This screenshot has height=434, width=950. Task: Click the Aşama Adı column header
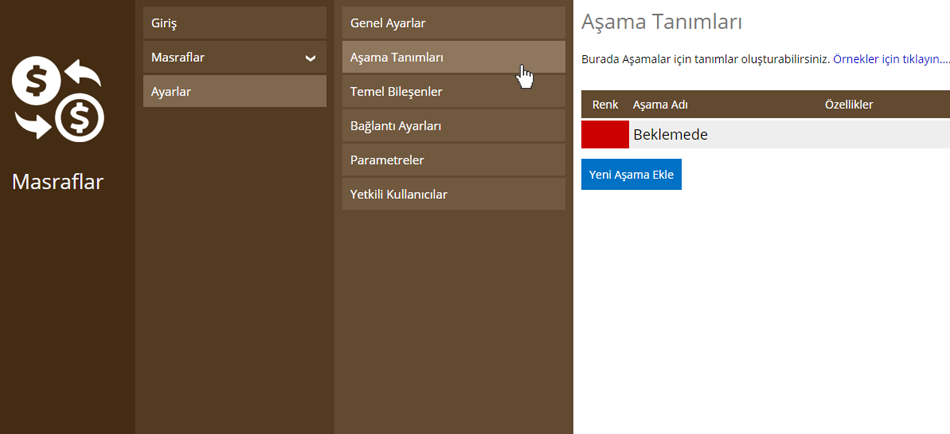[x=660, y=104]
